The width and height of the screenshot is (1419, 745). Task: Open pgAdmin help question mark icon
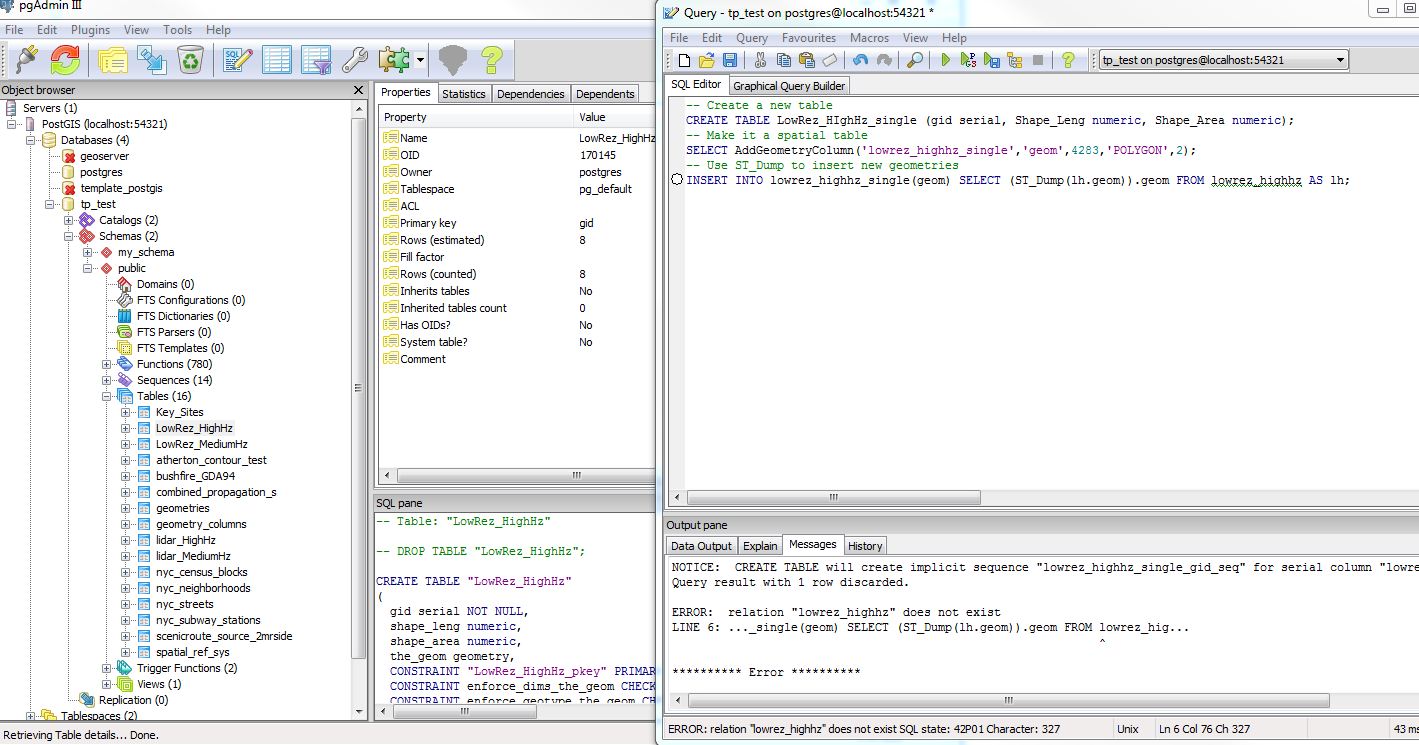pyautogui.click(x=491, y=60)
